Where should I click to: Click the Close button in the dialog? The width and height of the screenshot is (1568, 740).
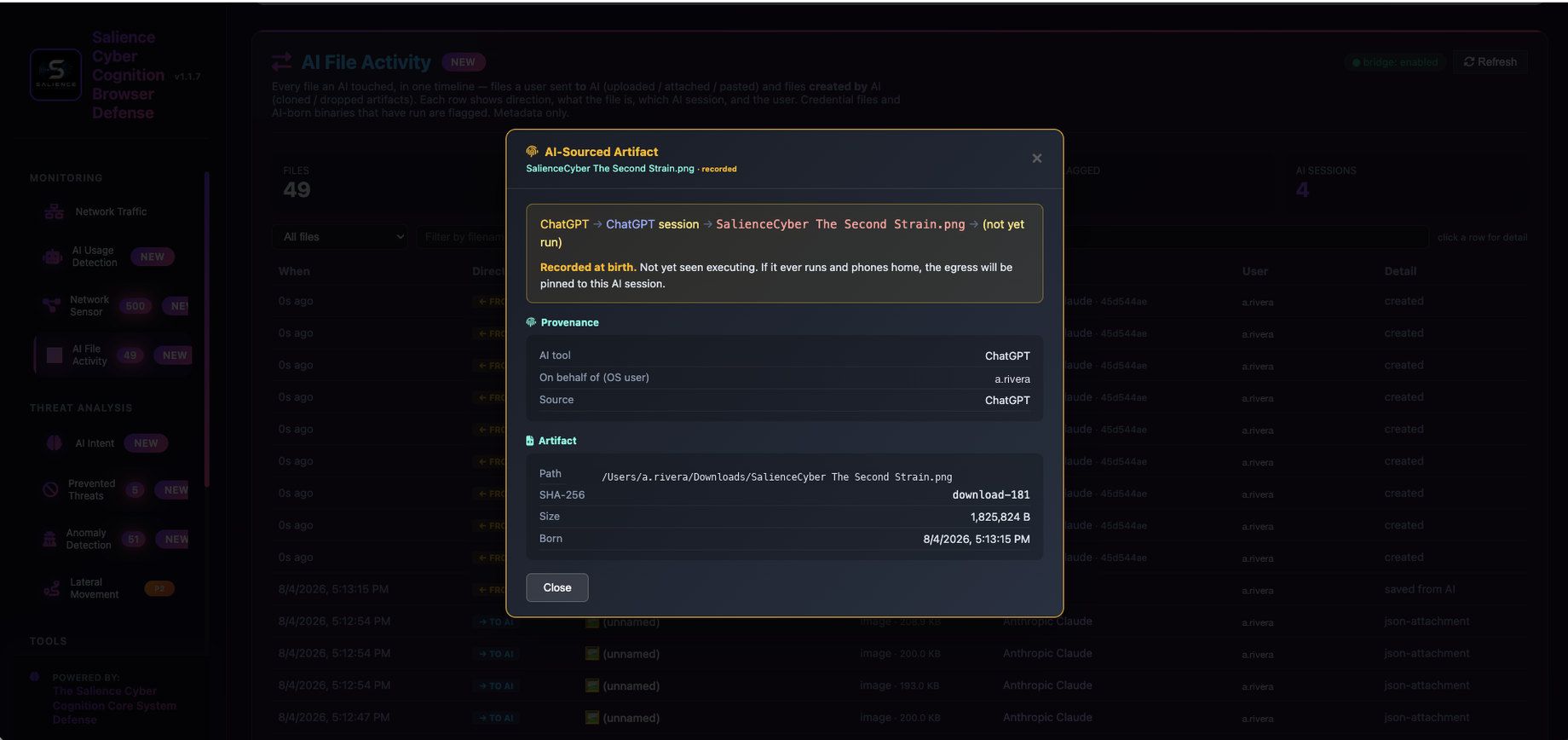556,587
